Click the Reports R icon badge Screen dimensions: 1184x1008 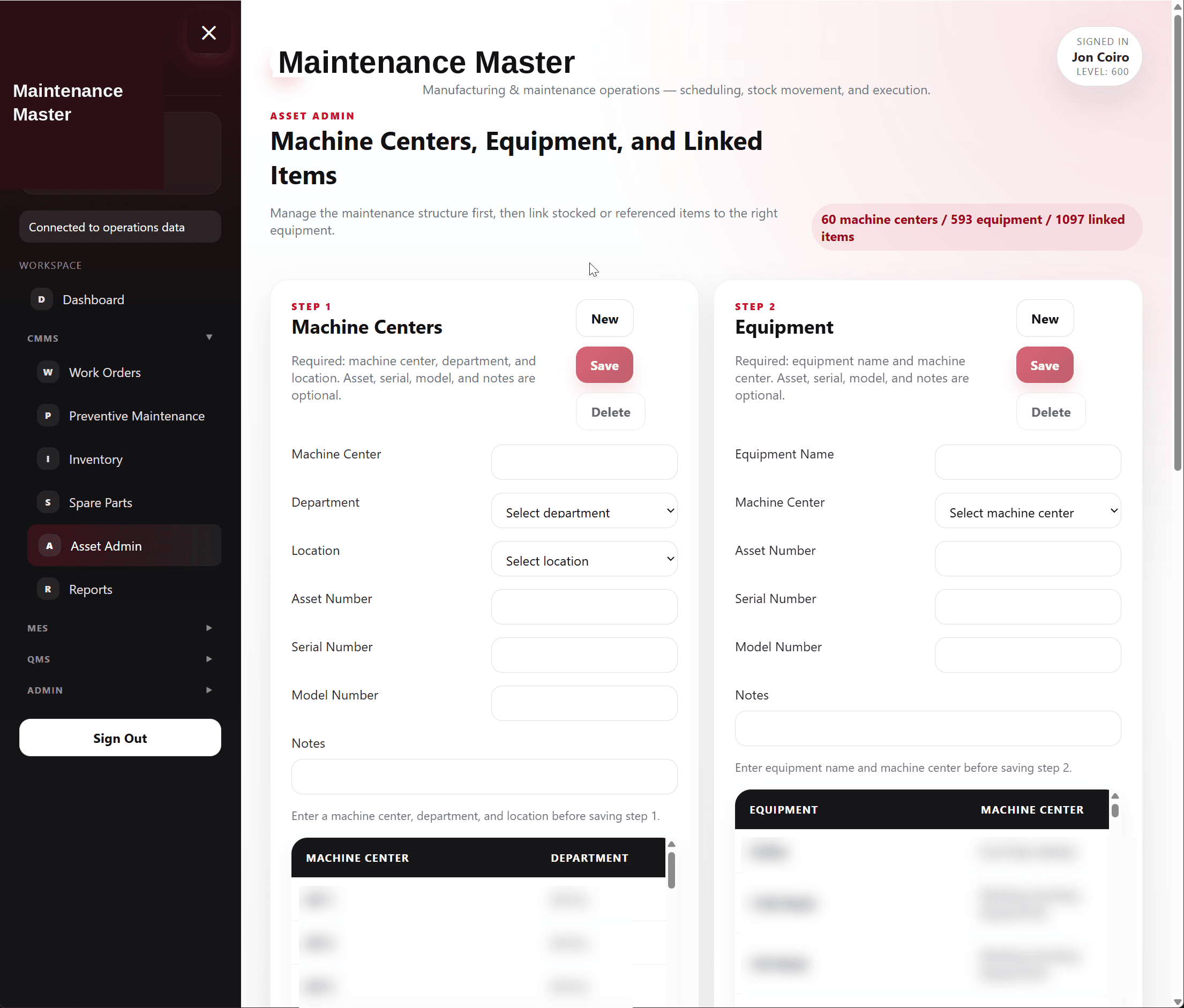[x=48, y=589]
